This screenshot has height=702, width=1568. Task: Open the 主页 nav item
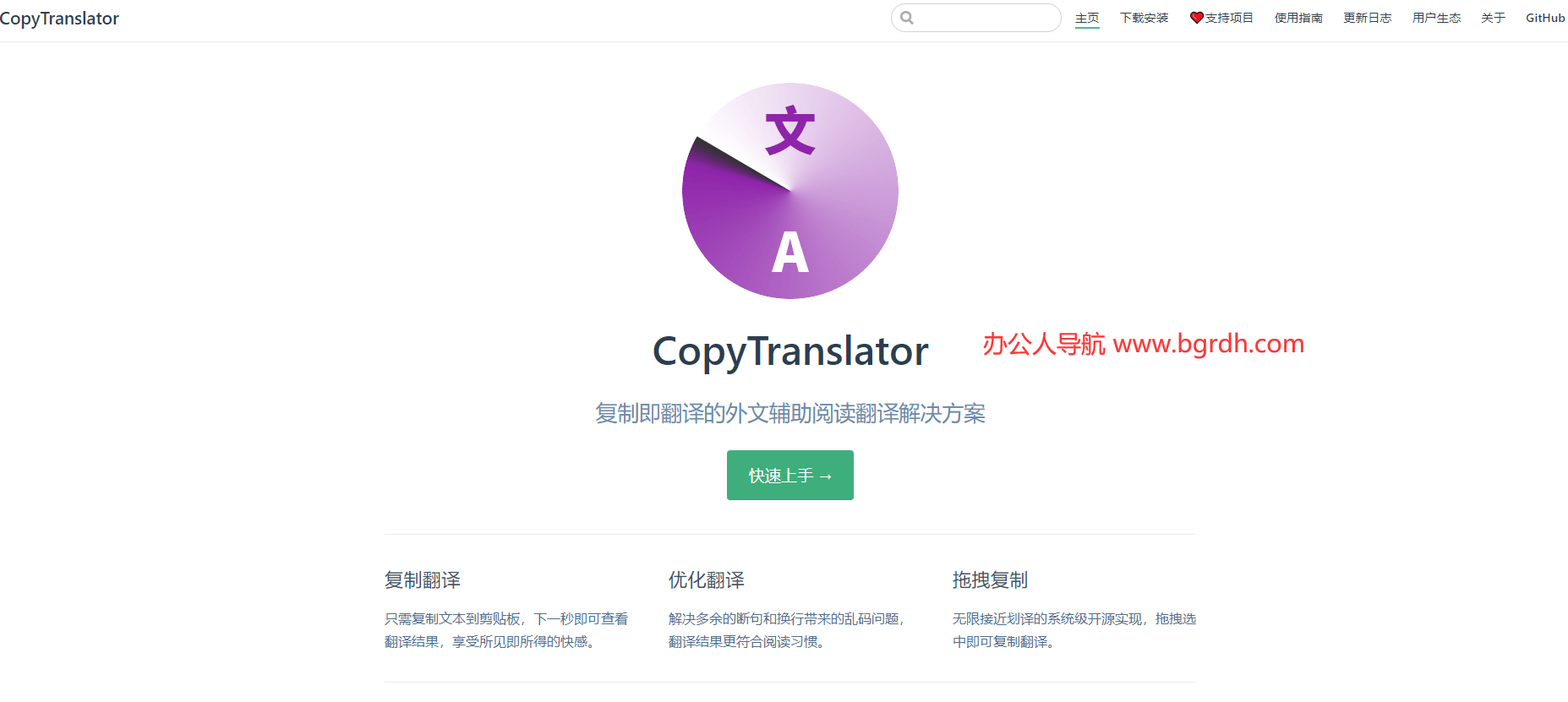pyautogui.click(x=1087, y=18)
